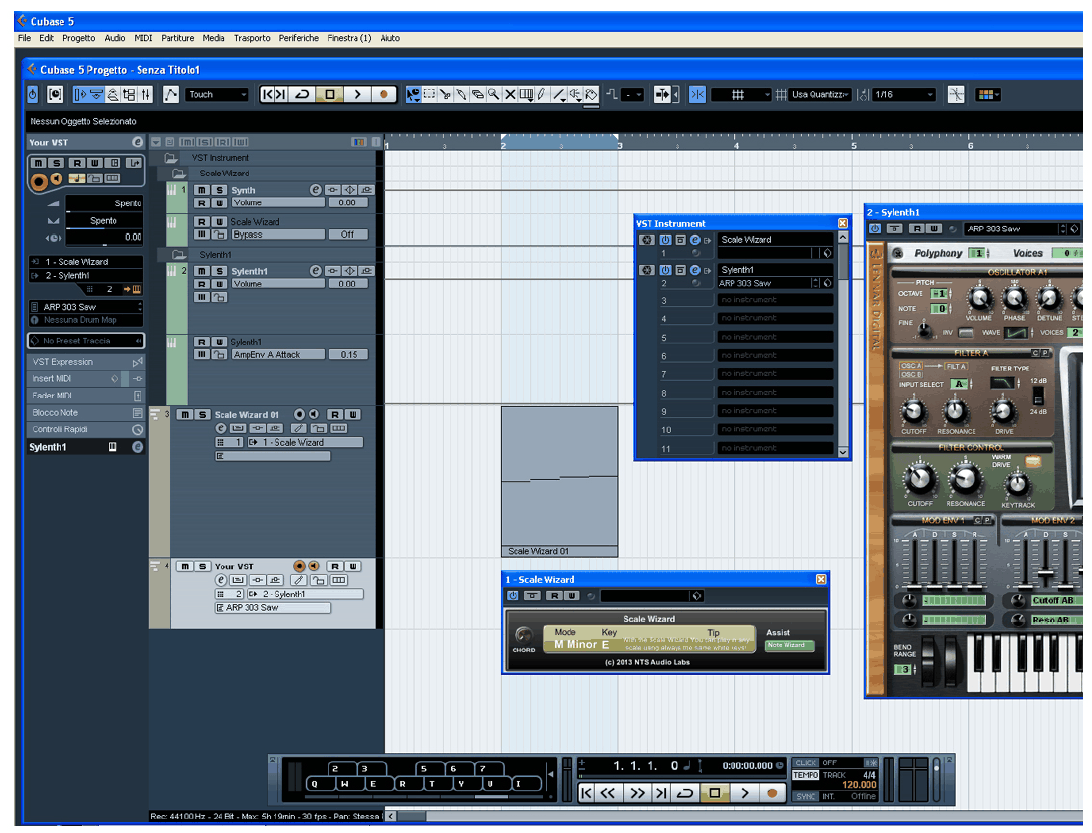
Task: Solo the Sylenth1 track
Action: pyautogui.click(x=219, y=271)
